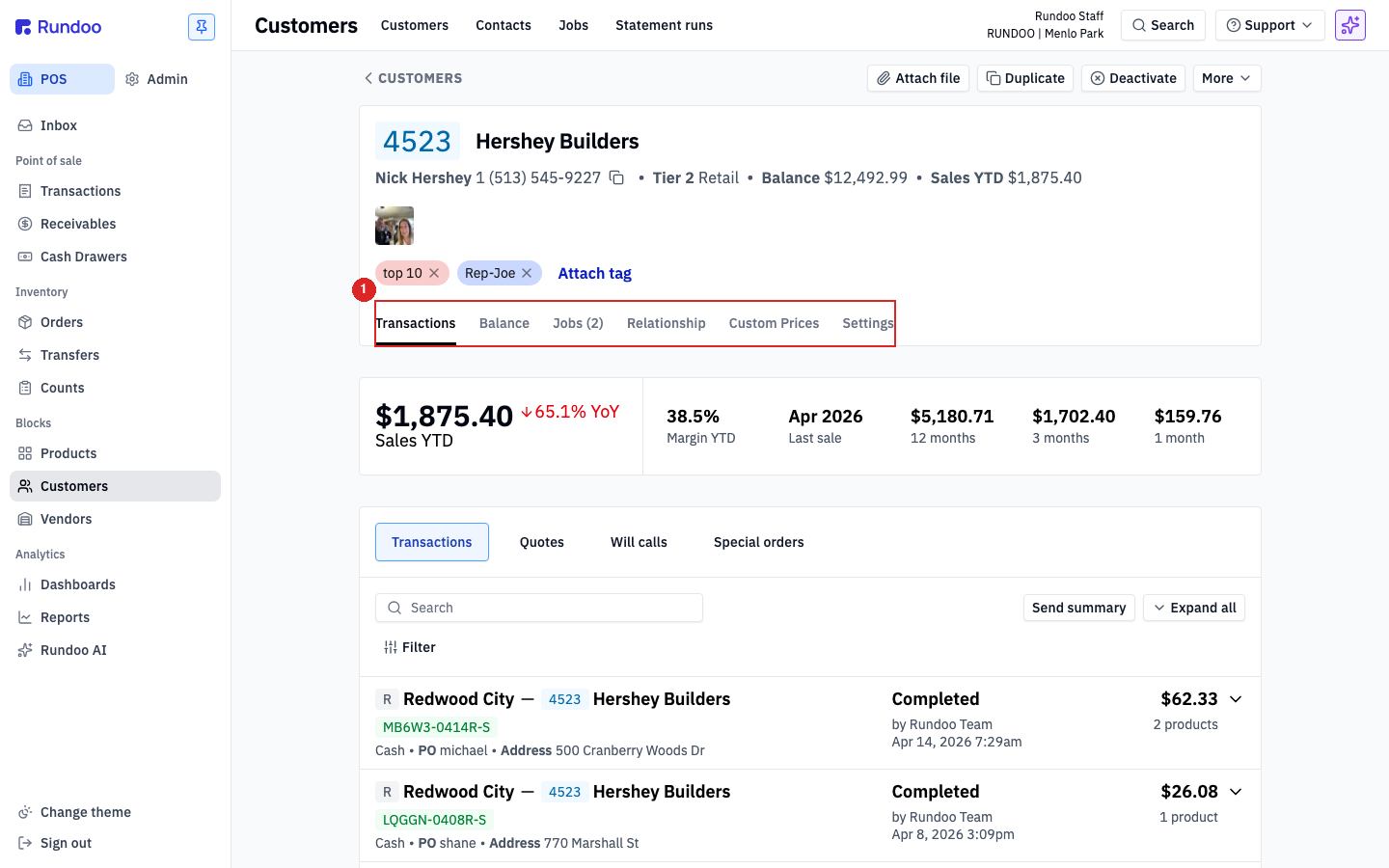Click the pin sidebar icon
This screenshot has width=1389, height=868.
point(202,27)
